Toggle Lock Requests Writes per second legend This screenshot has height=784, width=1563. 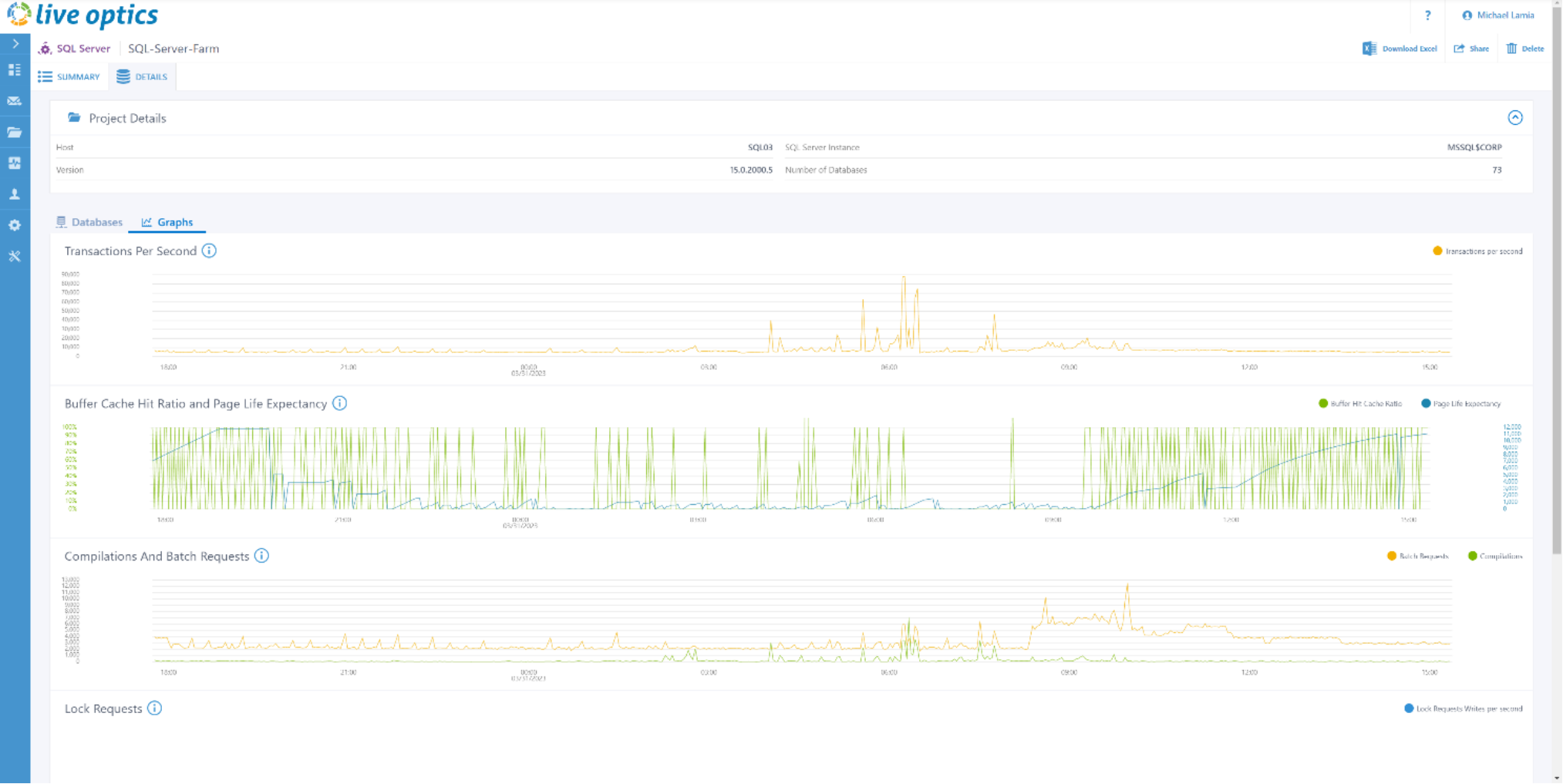tap(1464, 709)
